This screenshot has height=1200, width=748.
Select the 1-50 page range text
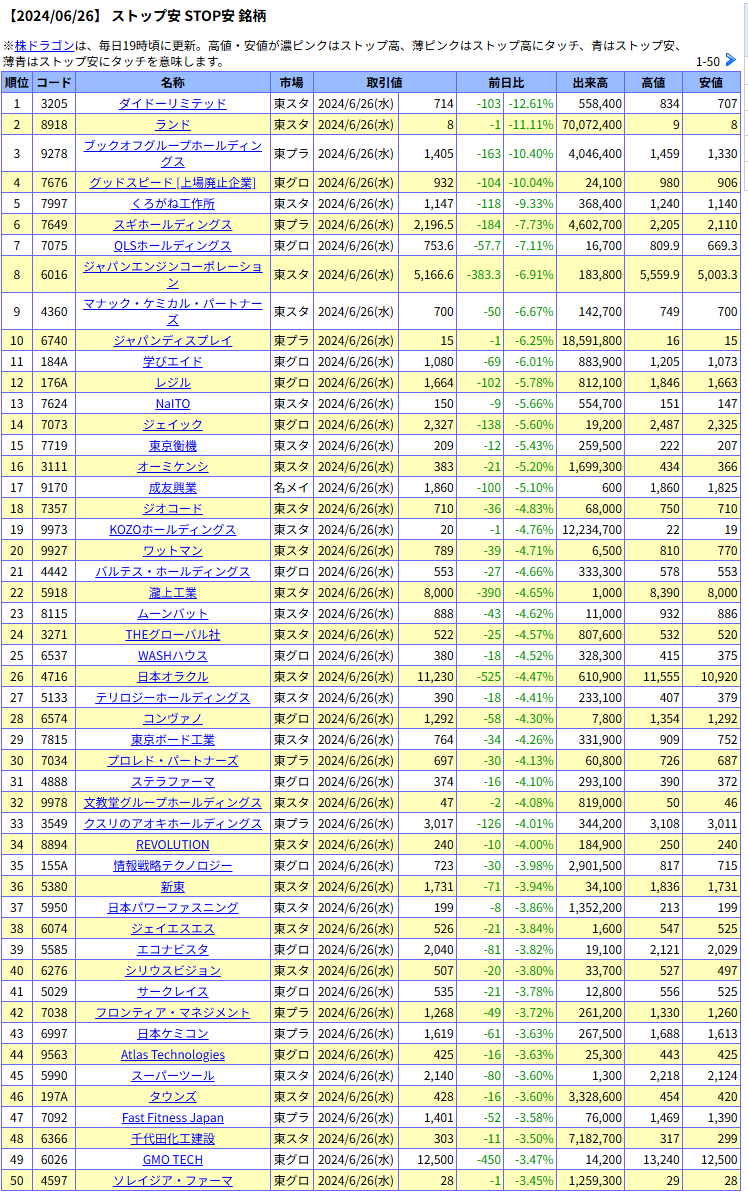click(x=708, y=62)
